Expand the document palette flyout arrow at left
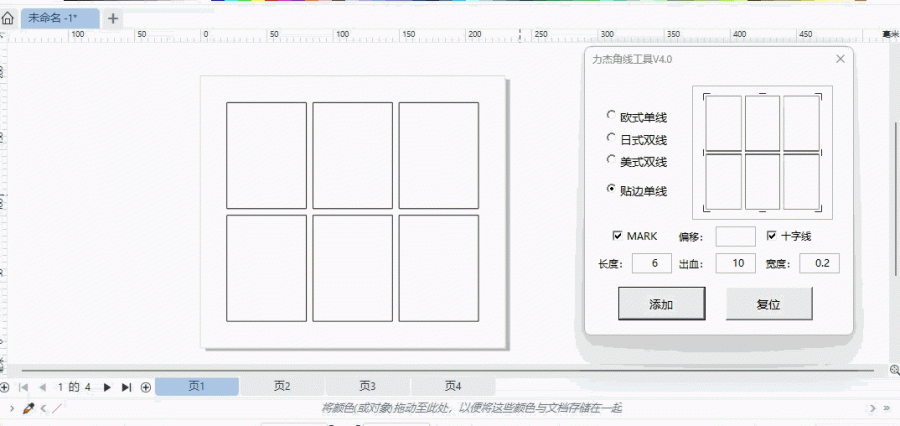This screenshot has width=900, height=426. (11, 408)
